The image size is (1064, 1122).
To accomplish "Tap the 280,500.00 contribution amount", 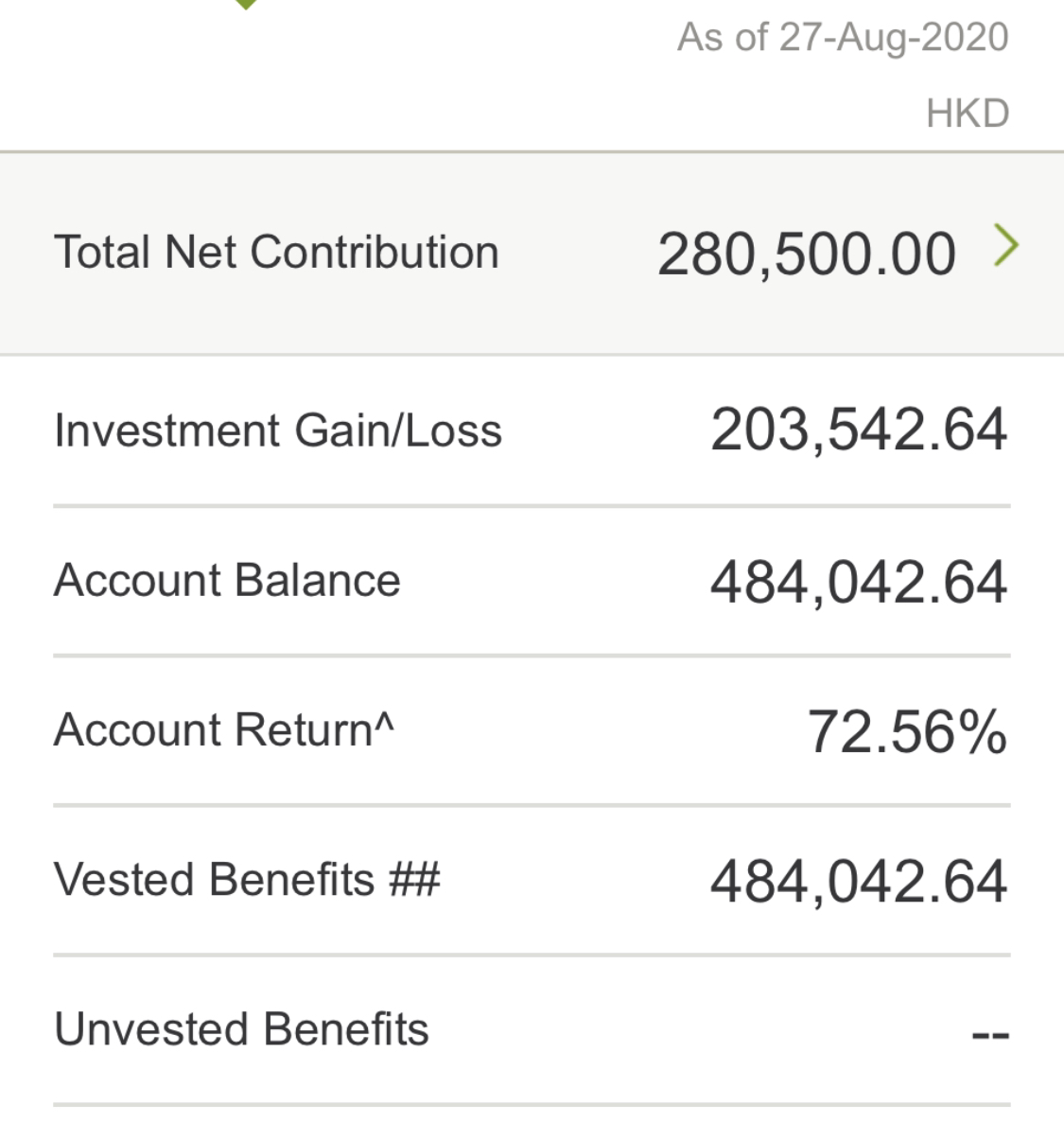I will (807, 254).
